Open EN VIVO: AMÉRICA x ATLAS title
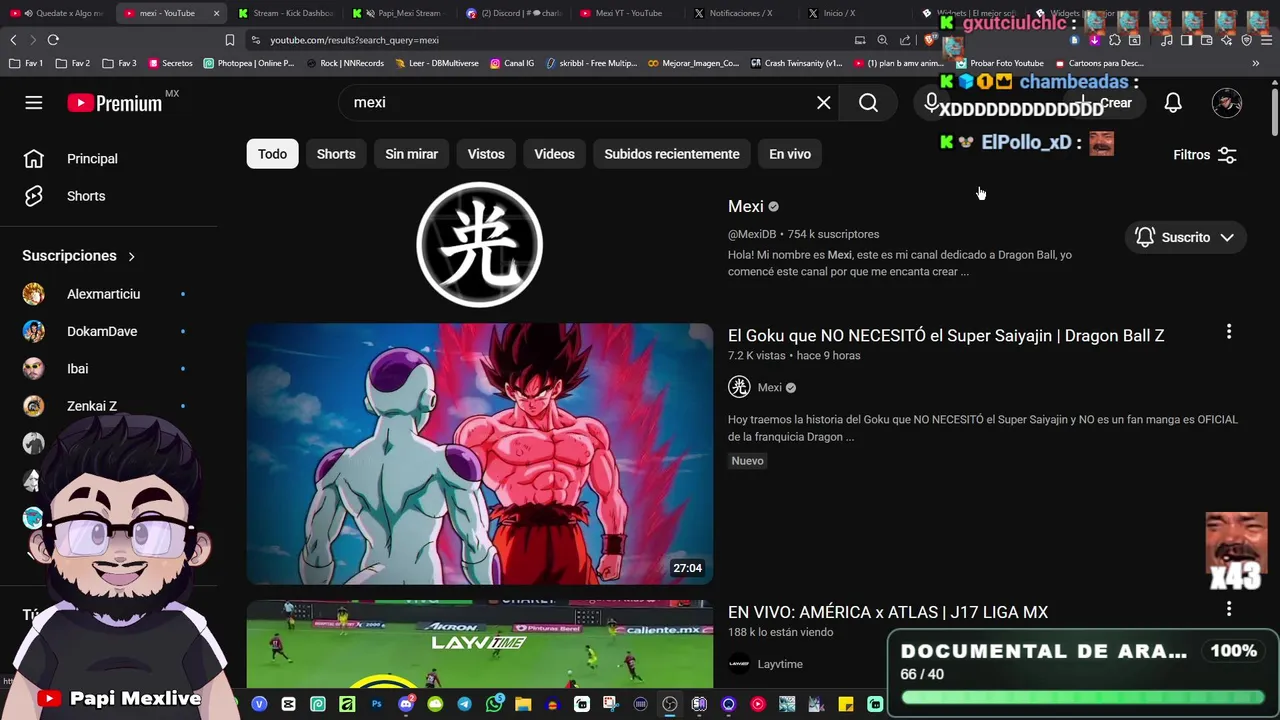 tap(888, 612)
